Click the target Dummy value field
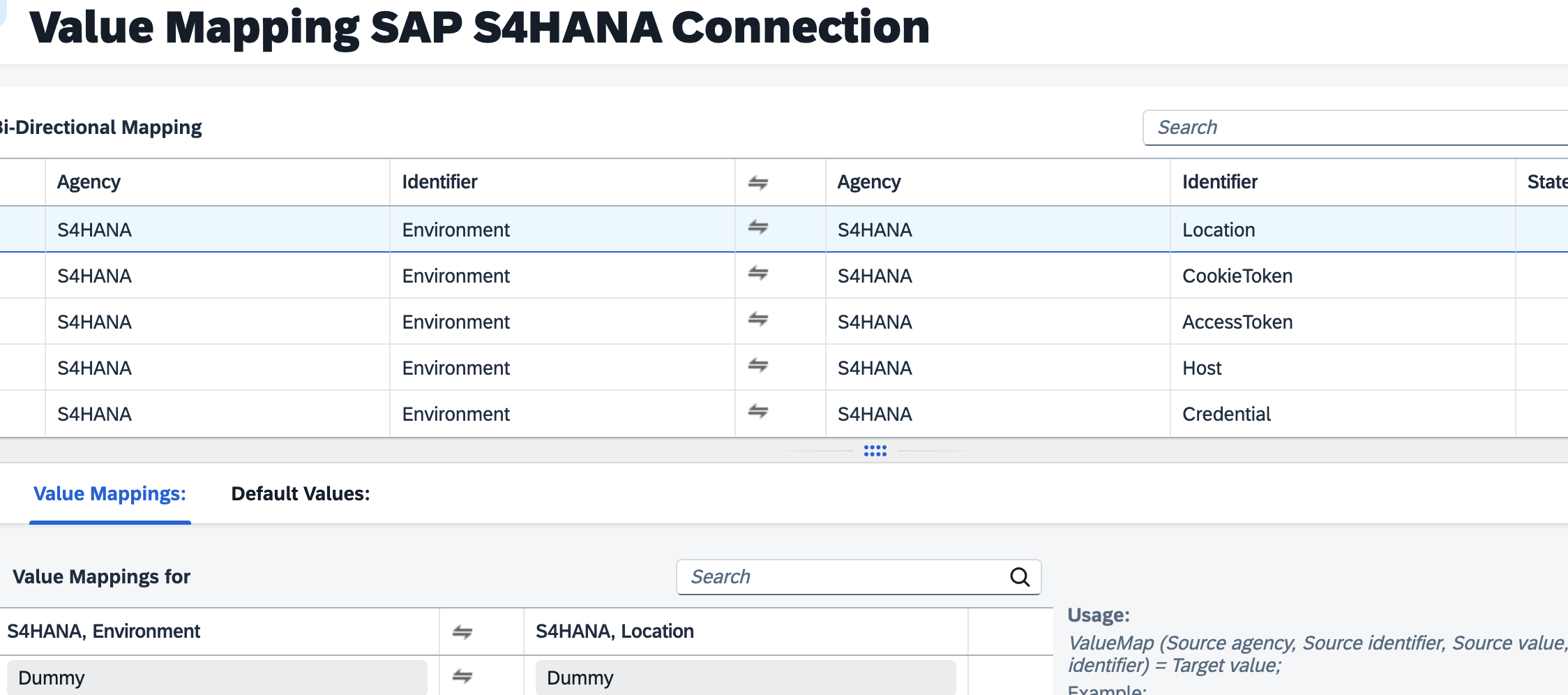The height and width of the screenshot is (695, 1568). (x=745, y=678)
